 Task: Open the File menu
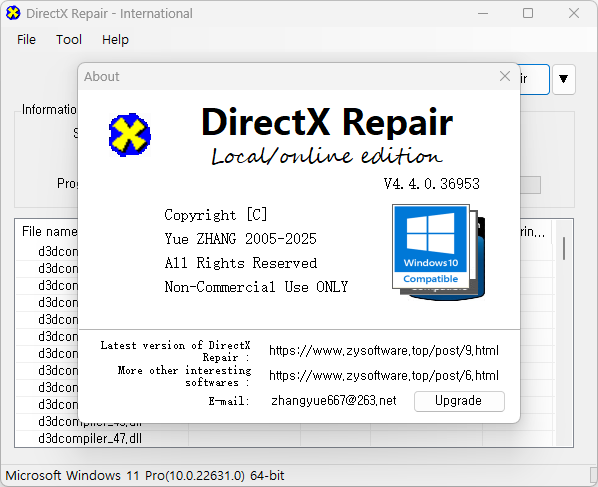coord(26,39)
